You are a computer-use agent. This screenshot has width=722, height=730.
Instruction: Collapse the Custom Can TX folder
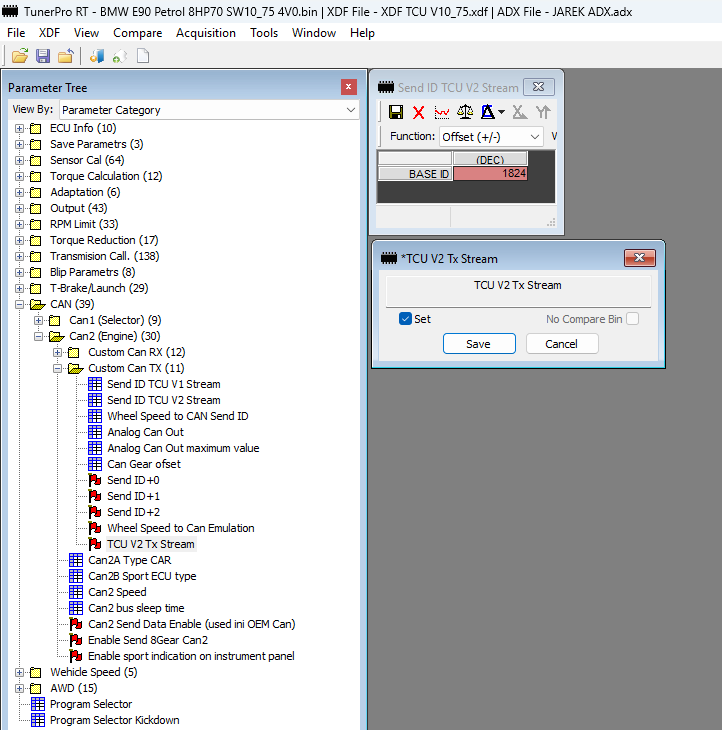click(x=58, y=368)
